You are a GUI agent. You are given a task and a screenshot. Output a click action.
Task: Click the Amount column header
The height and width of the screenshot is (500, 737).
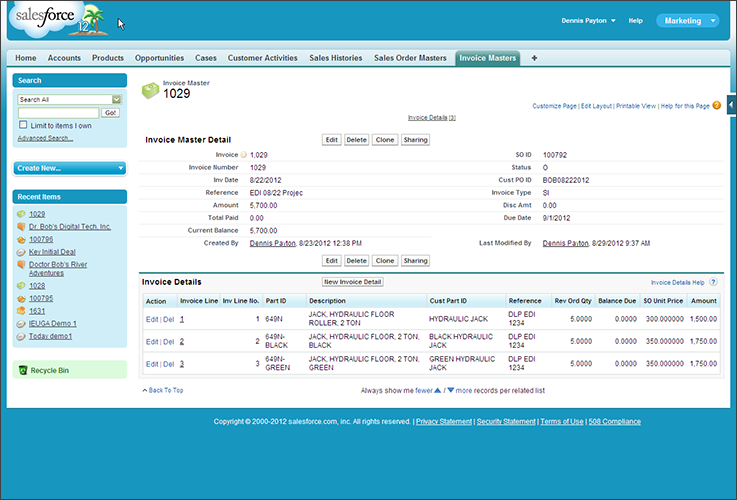[x=704, y=301]
